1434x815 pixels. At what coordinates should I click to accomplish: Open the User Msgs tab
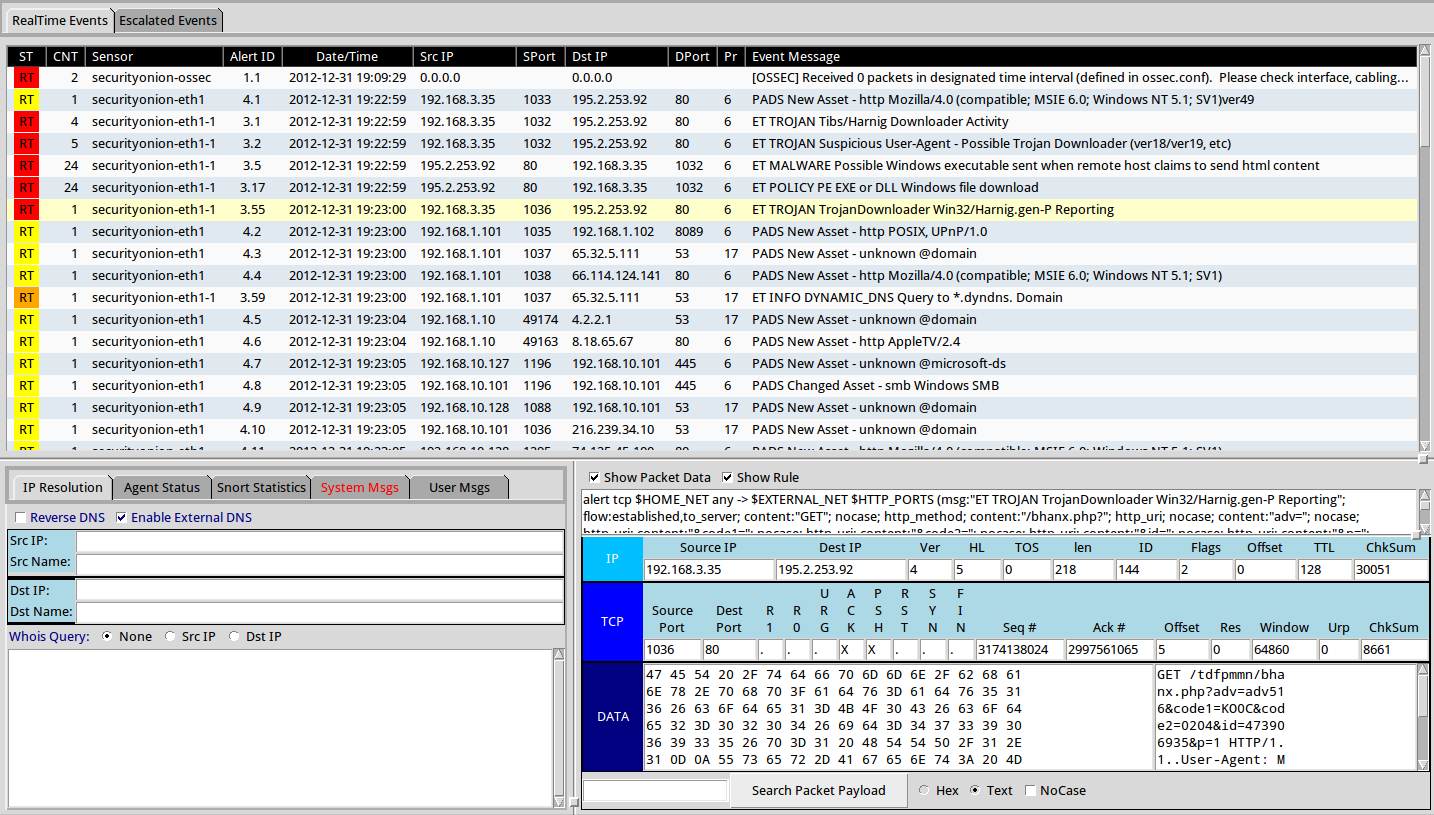point(459,487)
